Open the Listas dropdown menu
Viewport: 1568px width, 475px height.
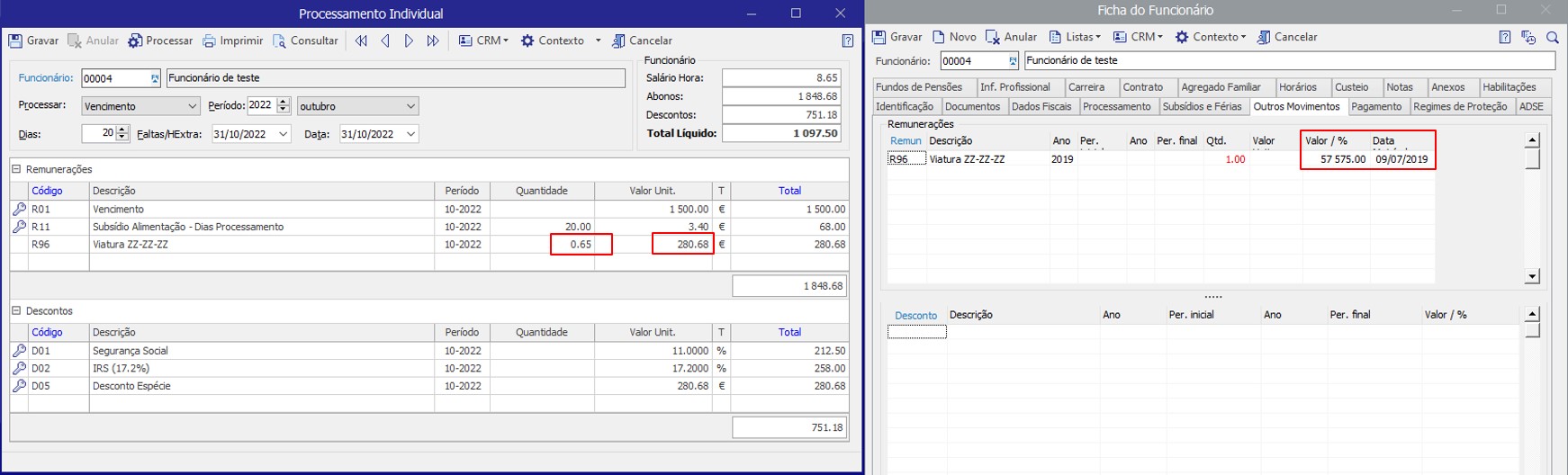click(1075, 37)
